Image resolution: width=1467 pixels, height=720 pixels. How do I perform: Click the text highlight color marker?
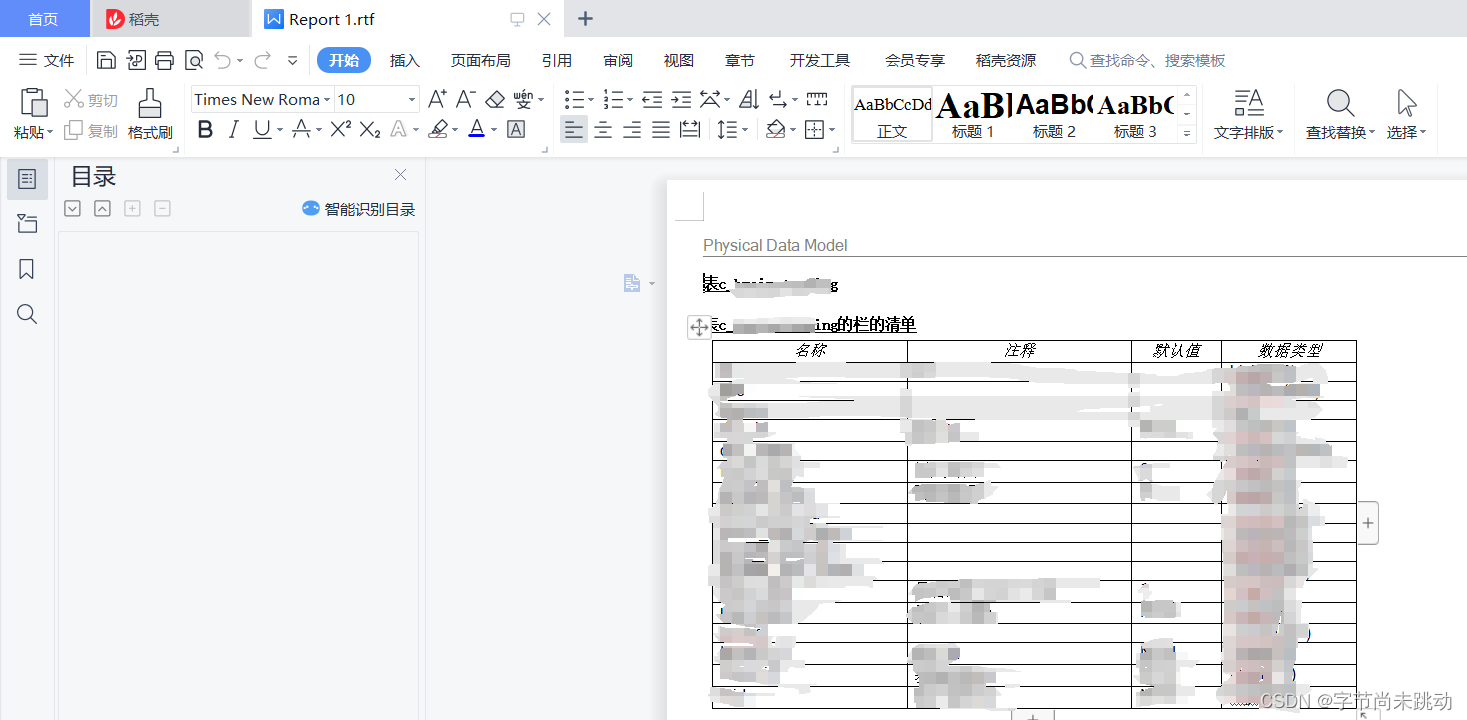click(x=438, y=129)
